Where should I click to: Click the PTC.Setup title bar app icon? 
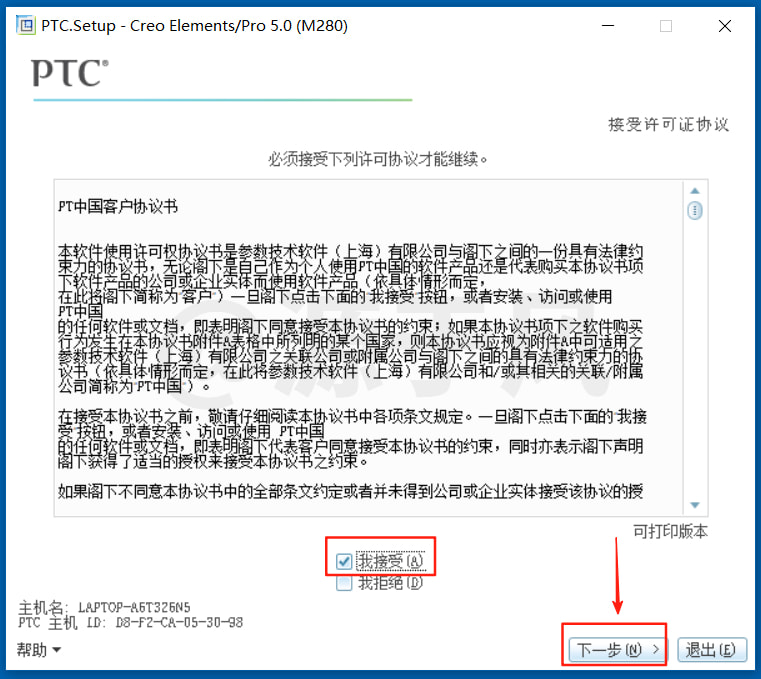pos(25,25)
